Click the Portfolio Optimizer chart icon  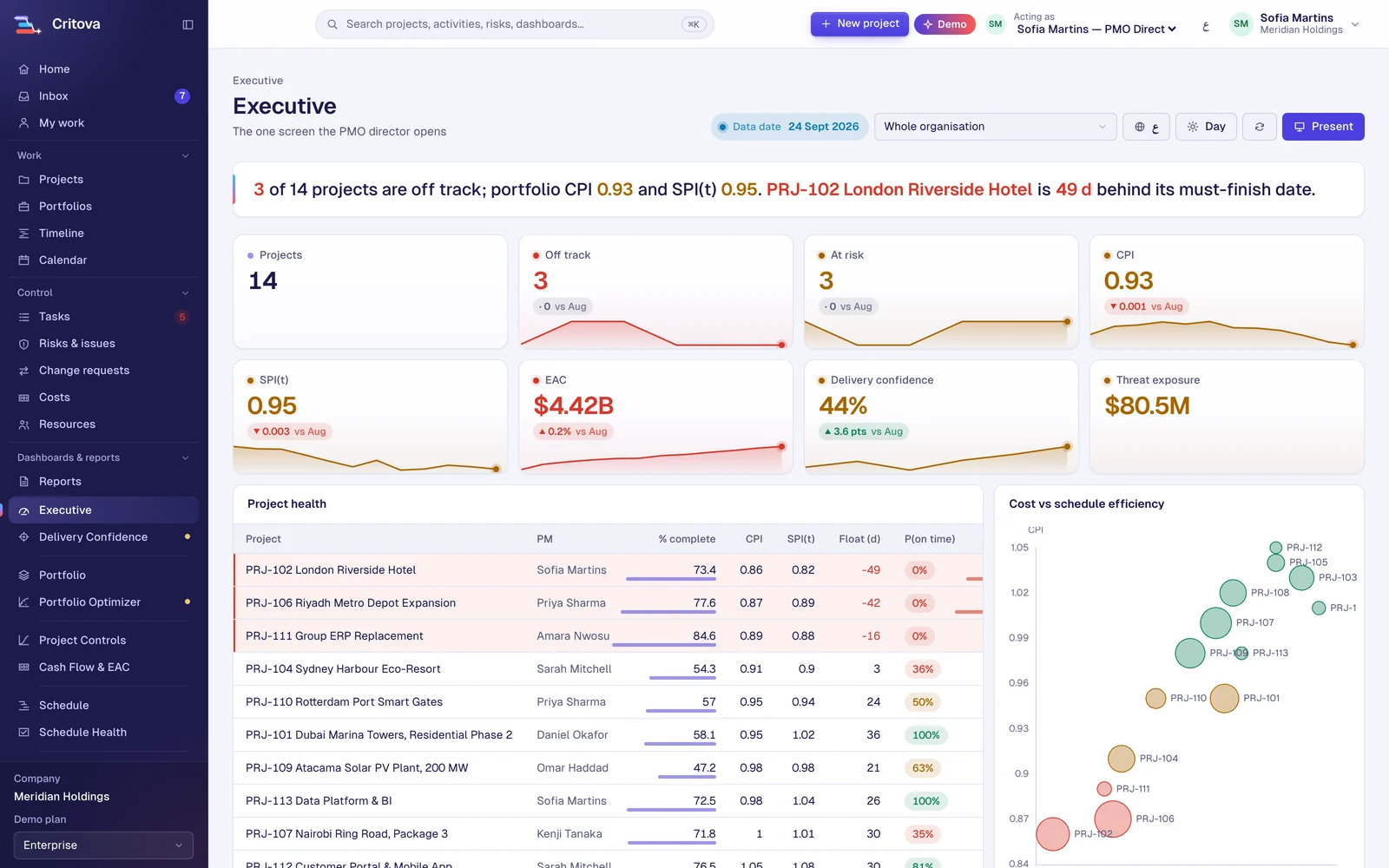(24, 602)
